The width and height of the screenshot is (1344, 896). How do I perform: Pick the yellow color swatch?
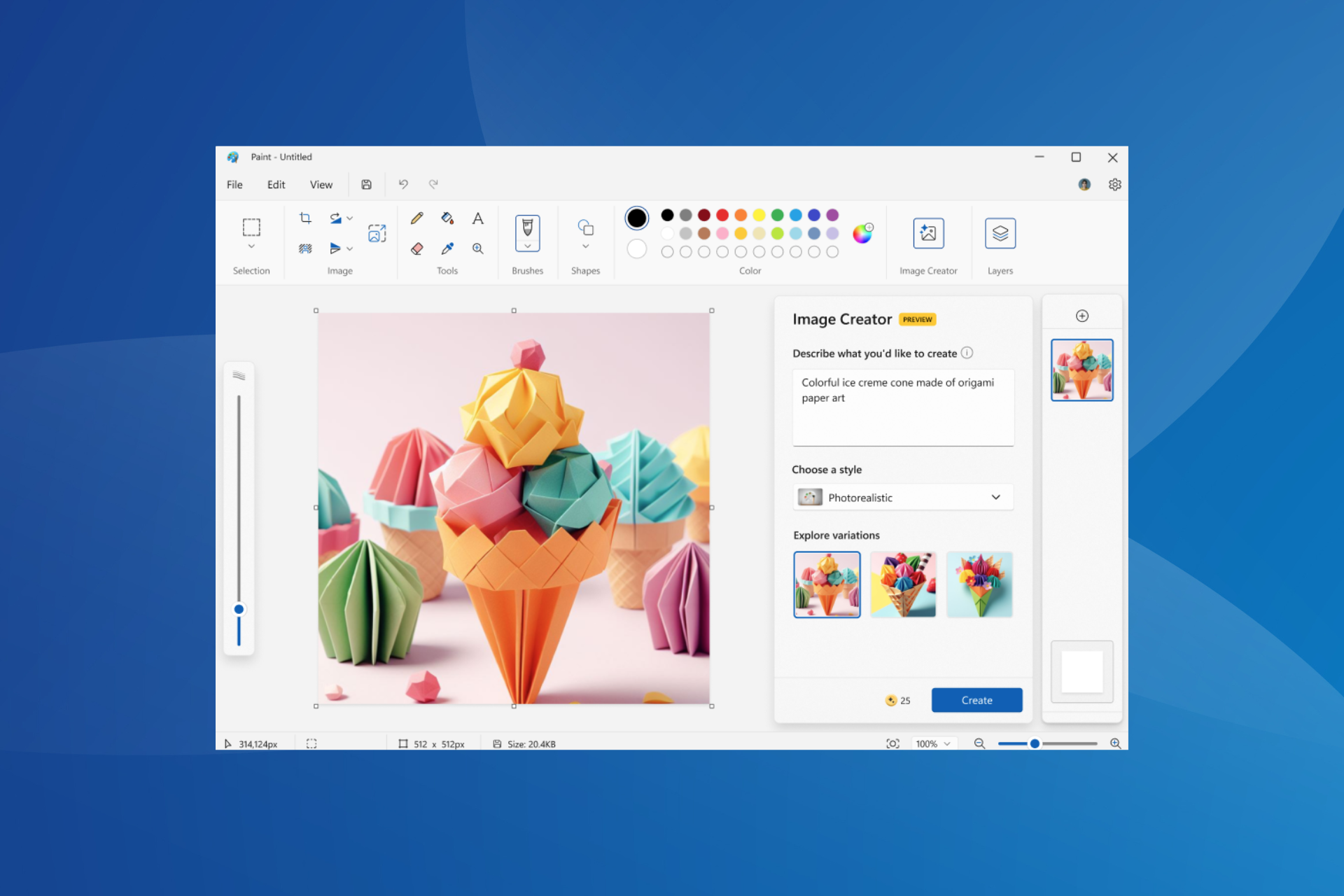[x=759, y=215]
